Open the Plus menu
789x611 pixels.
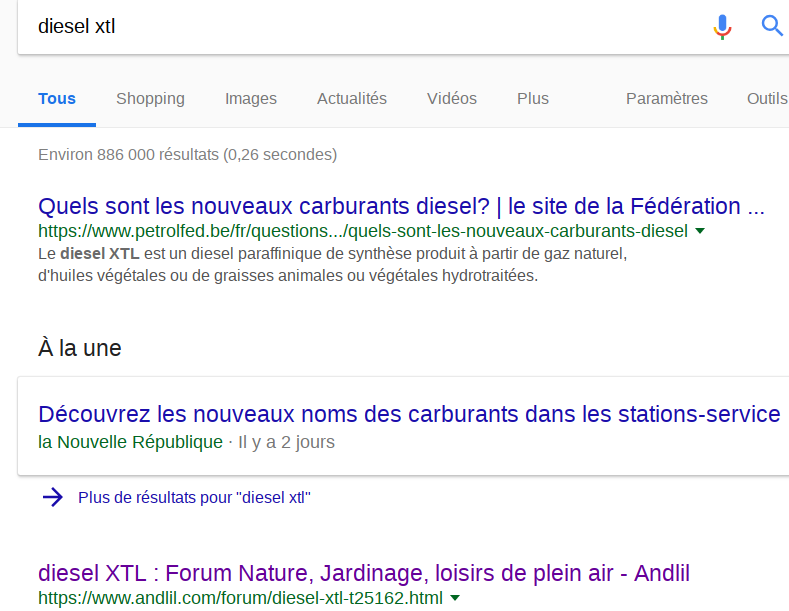tap(533, 98)
